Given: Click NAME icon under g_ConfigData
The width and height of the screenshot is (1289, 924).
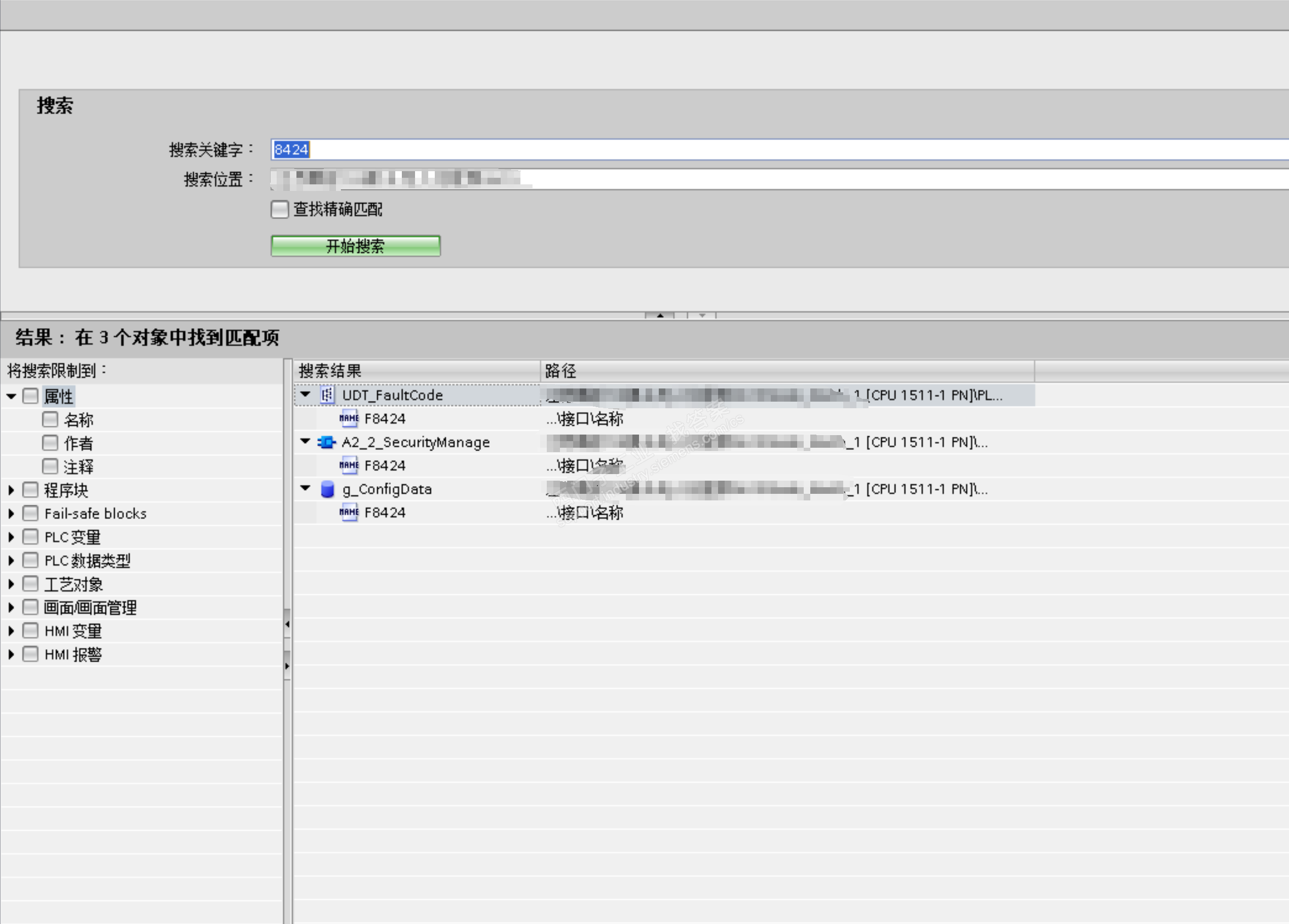Looking at the screenshot, I should [349, 512].
